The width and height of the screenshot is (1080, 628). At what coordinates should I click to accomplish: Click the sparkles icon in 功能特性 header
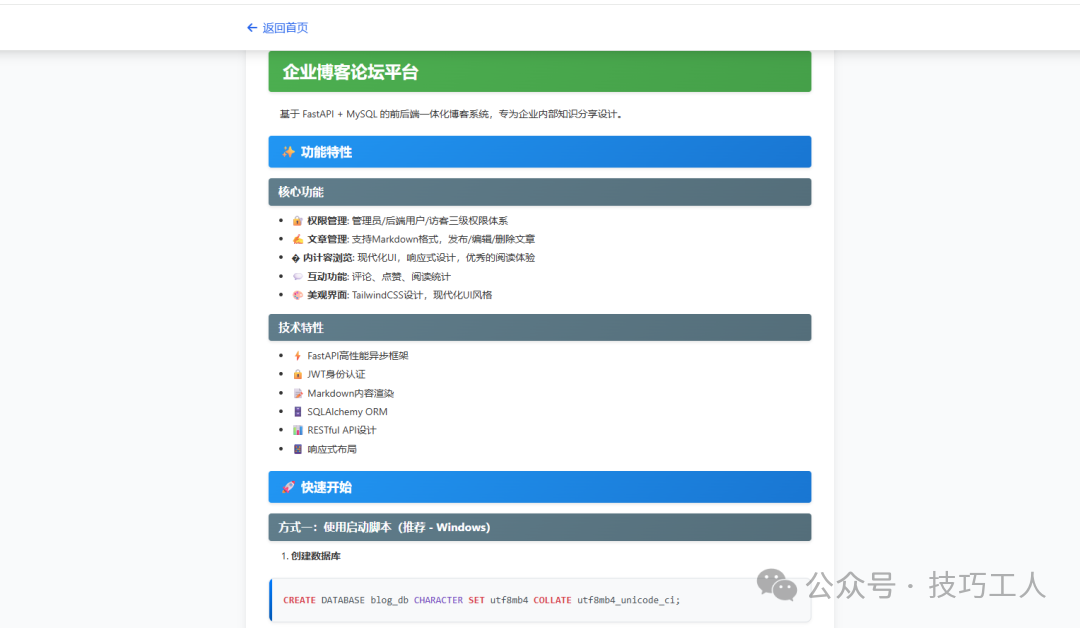point(285,151)
